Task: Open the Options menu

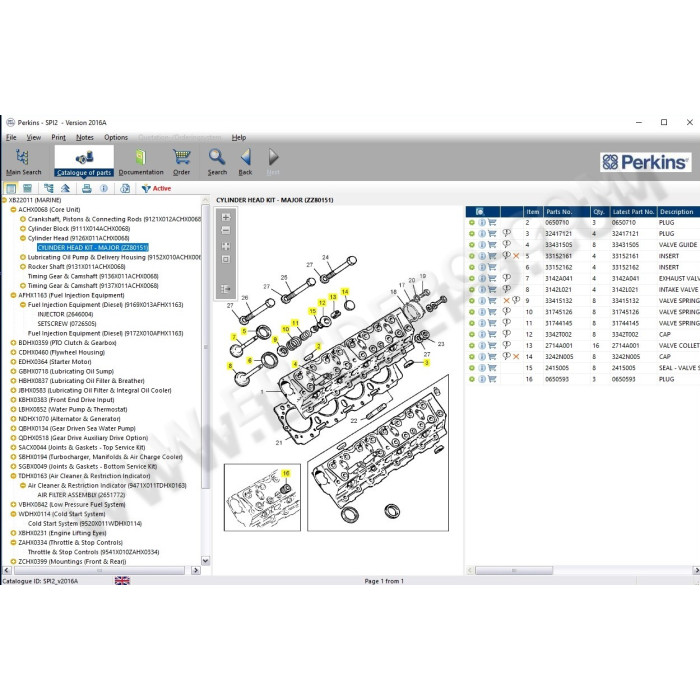Action: click(116, 138)
